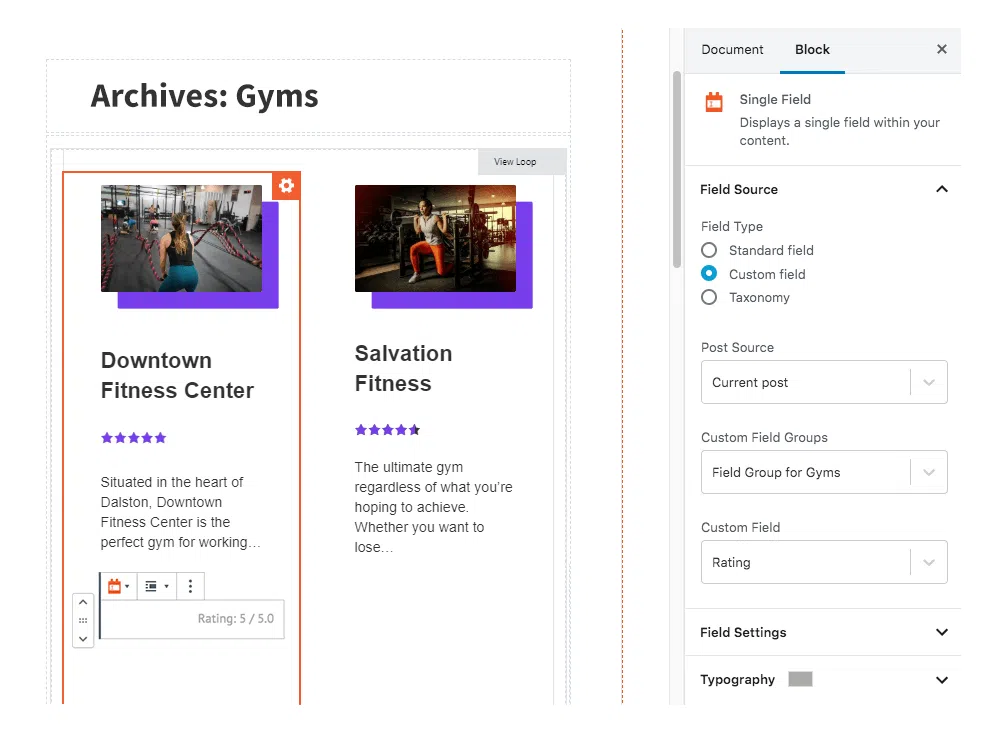Switch to the Document tab

732,49
